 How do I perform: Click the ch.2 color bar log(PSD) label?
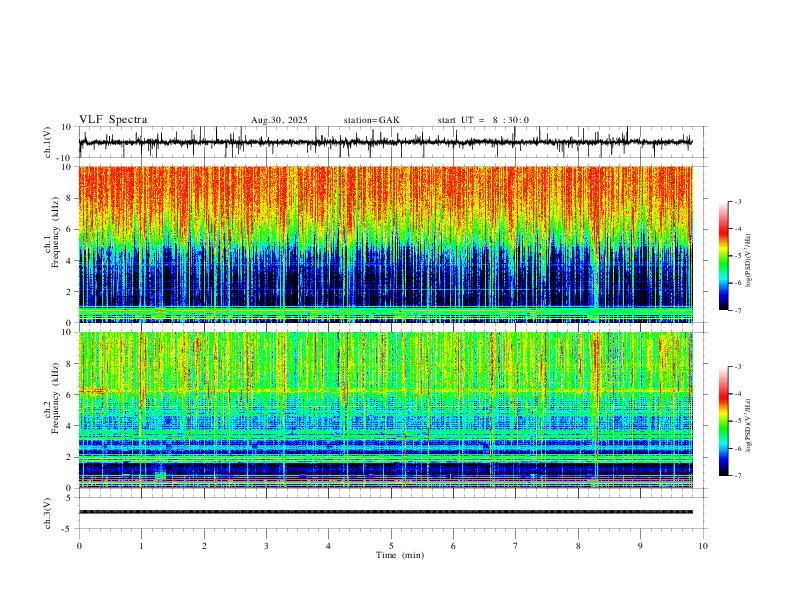(x=748, y=426)
